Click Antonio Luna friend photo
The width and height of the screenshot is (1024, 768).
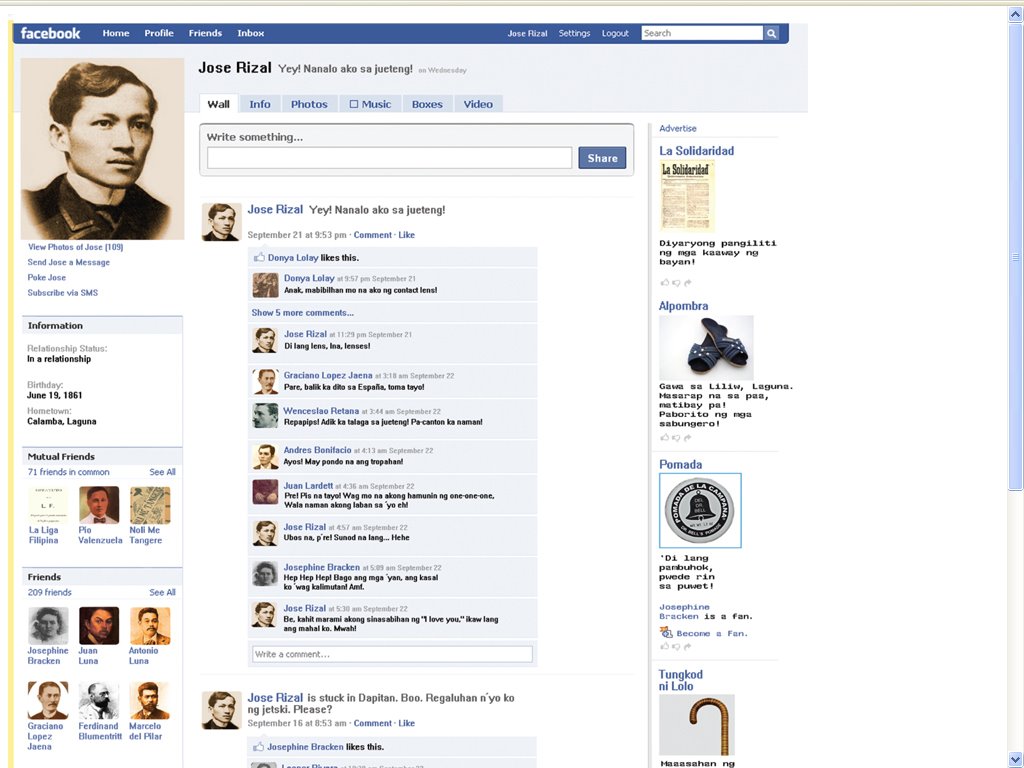pos(150,626)
